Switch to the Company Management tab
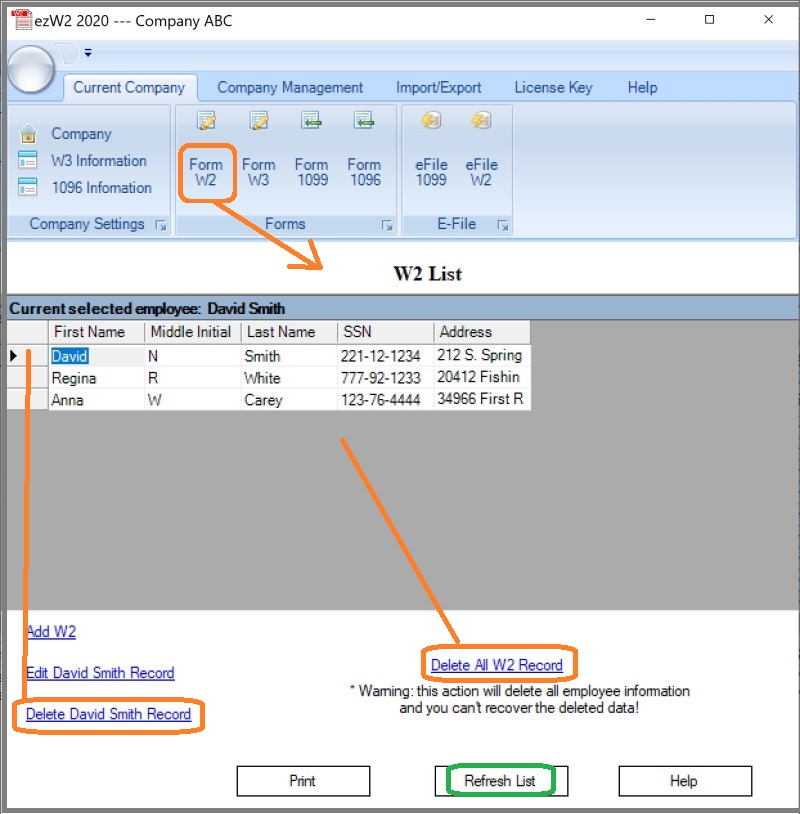 pyautogui.click(x=290, y=88)
